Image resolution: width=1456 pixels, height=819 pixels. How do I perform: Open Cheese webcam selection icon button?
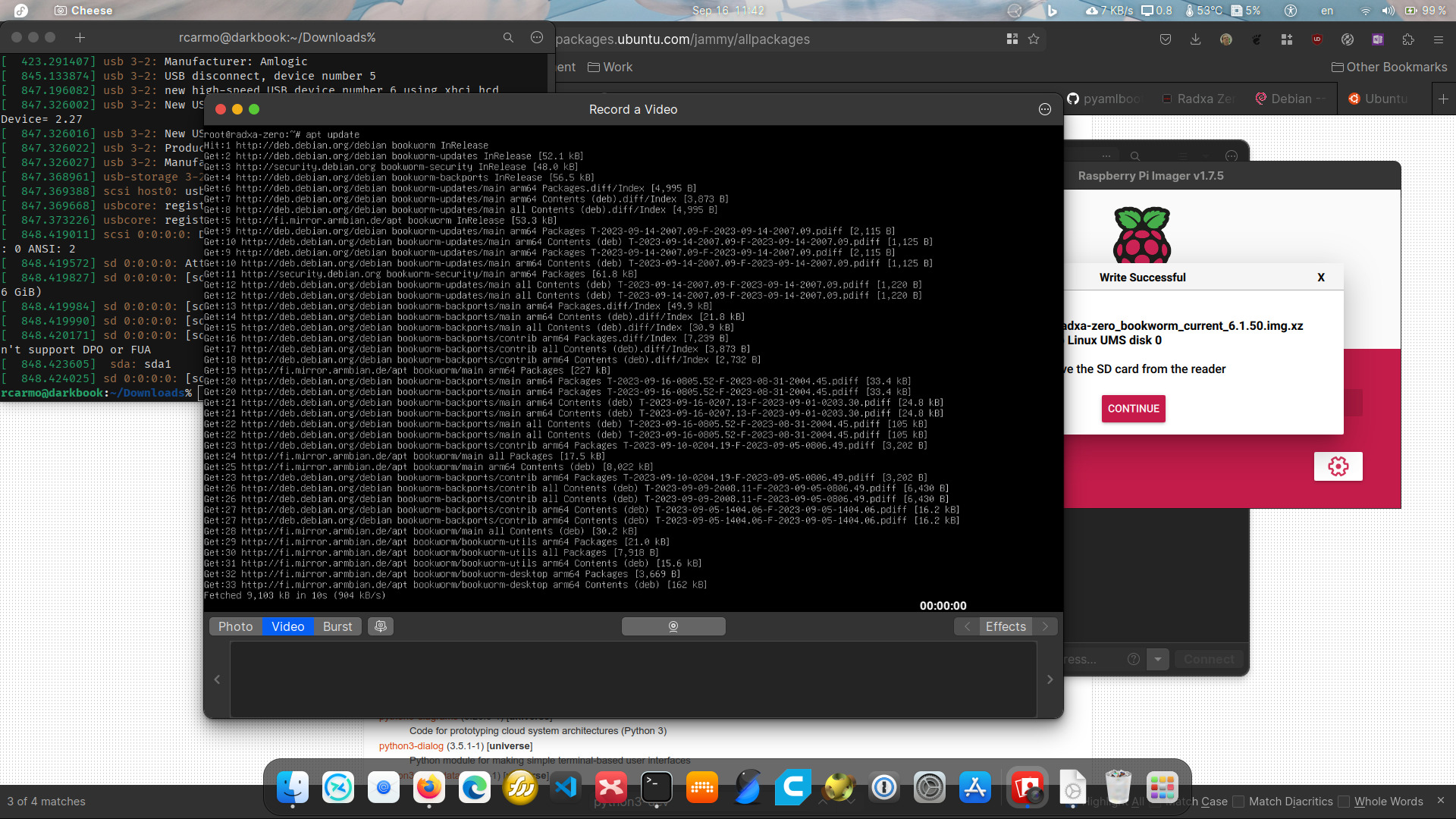pos(381,626)
